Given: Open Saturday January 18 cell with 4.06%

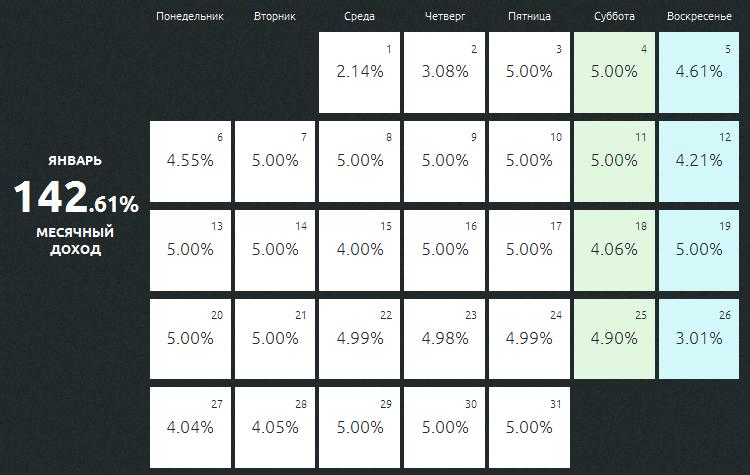Looking at the screenshot, I should tap(614, 250).
